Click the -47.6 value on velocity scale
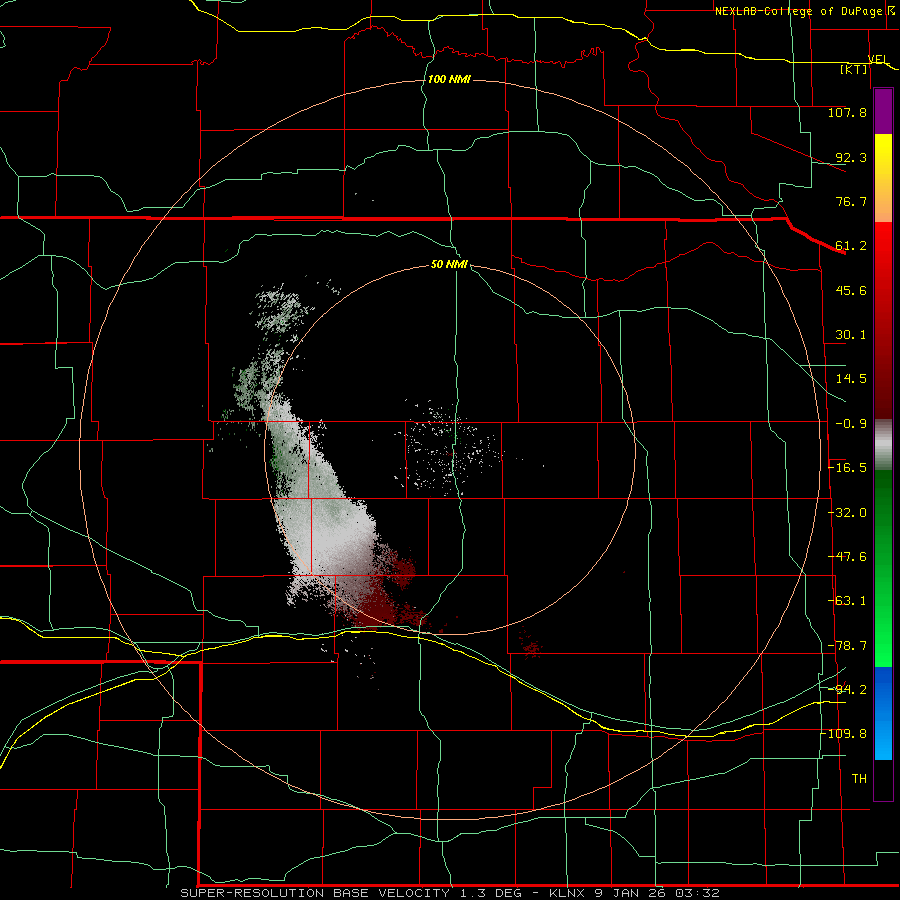This screenshot has width=900, height=900. pyautogui.click(x=847, y=557)
